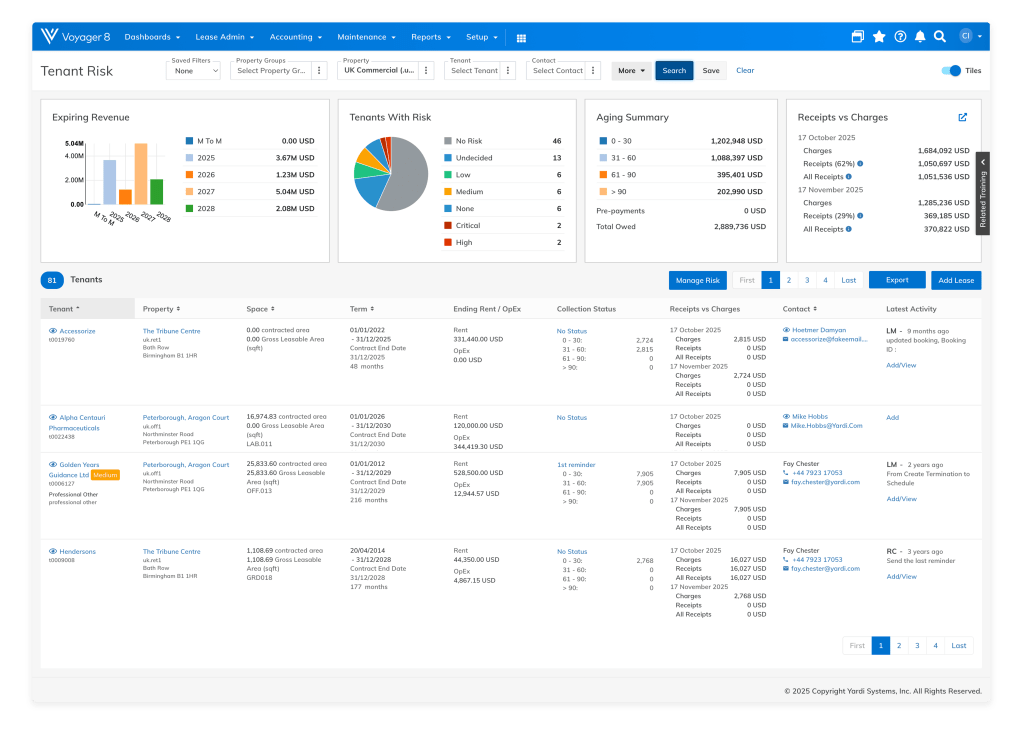Open the help icon in the top bar
The width and height of the screenshot is (1023, 731).
(x=900, y=36)
